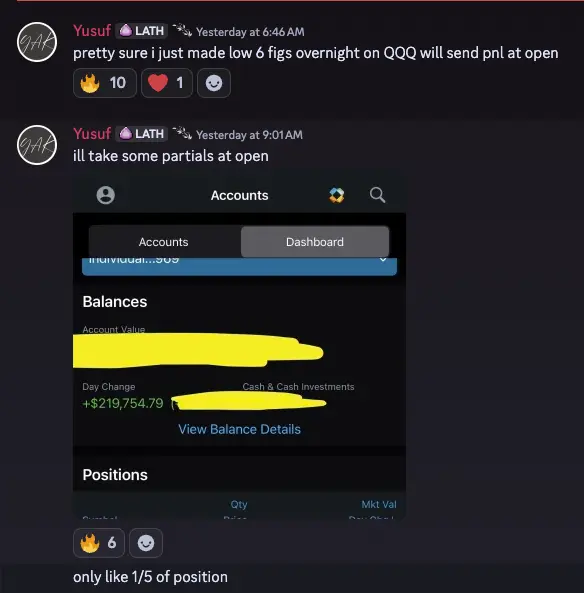The width and height of the screenshot is (584, 593).
Task: Click the LATH role badge on the first message
Action: click(142, 31)
